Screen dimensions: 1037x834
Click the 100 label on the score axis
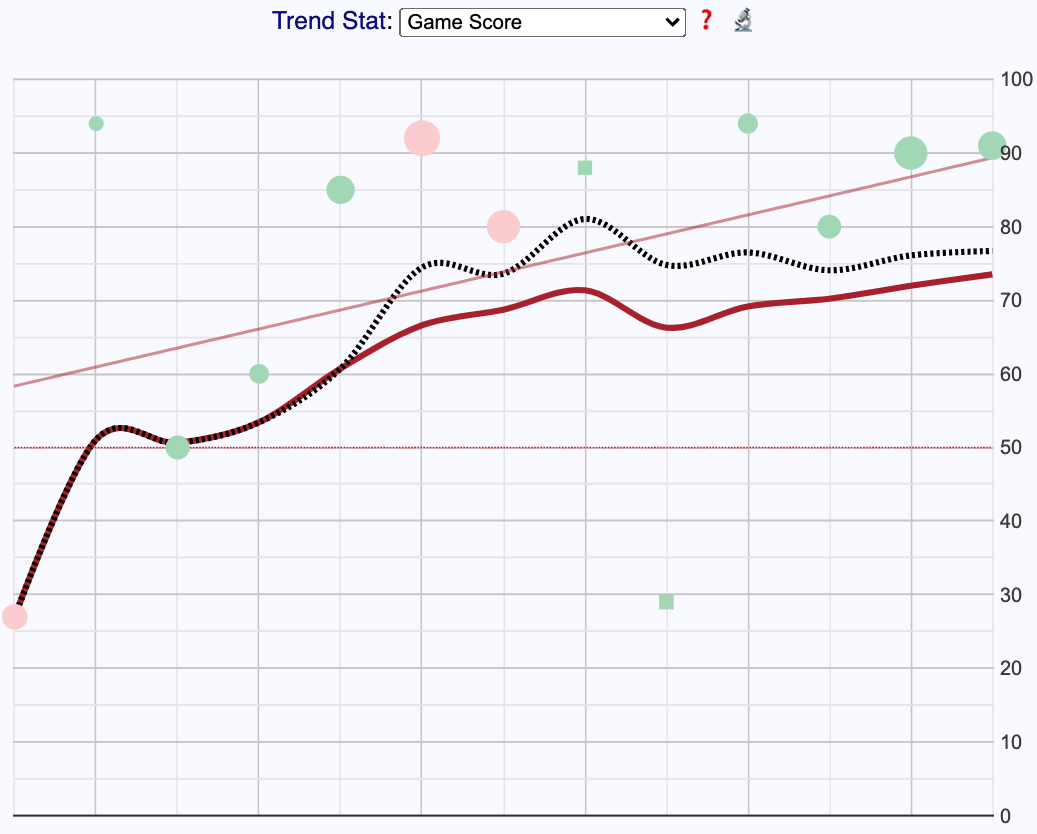1015,79
